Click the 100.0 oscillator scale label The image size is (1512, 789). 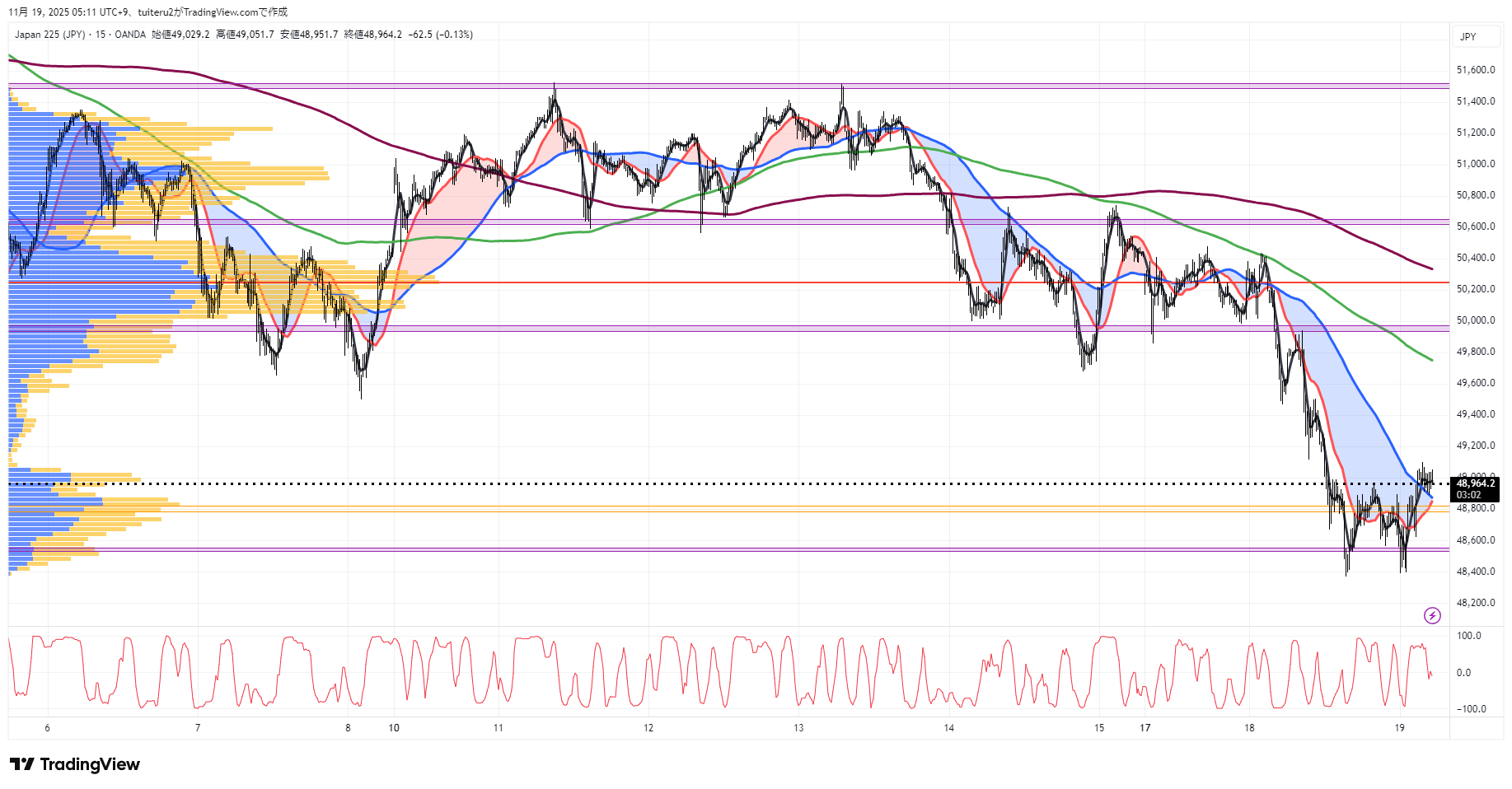click(1468, 636)
